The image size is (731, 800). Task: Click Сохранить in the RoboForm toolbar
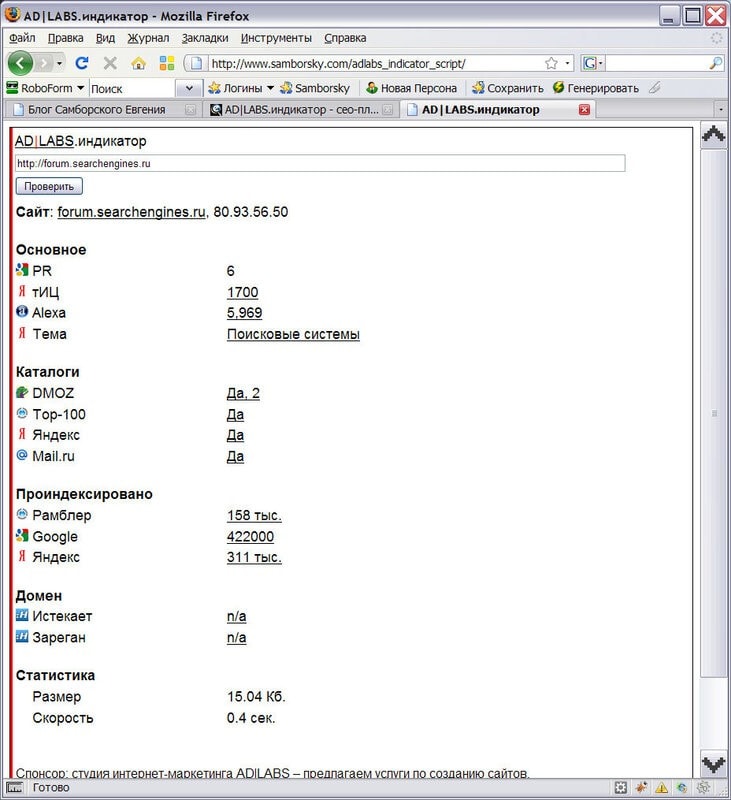[508, 88]
